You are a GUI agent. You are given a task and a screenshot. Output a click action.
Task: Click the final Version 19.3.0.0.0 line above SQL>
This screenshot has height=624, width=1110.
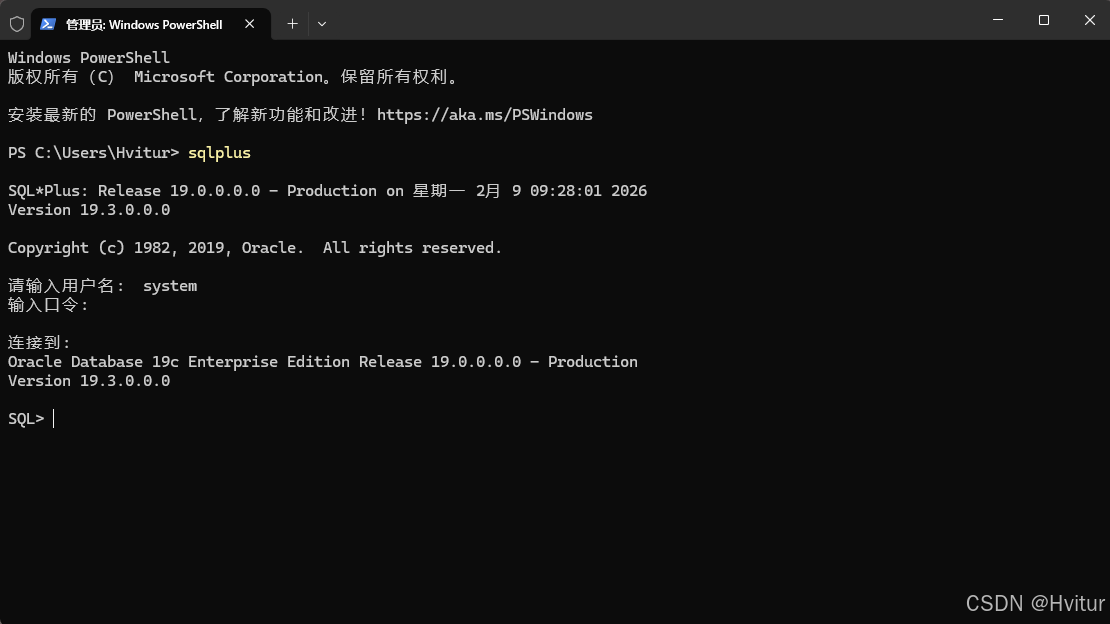88,381
